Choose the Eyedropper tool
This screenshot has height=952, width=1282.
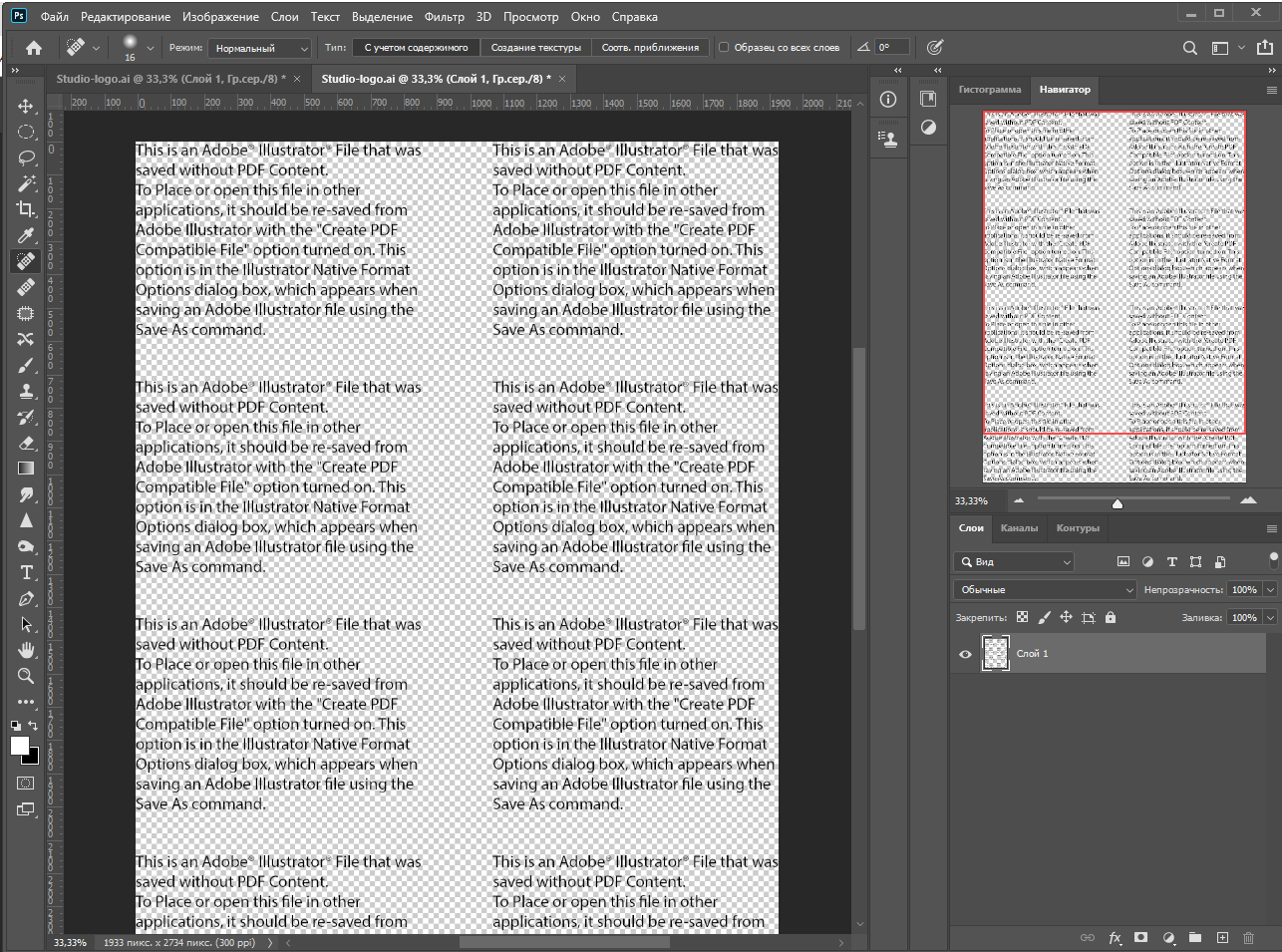click(x=26, y=235)
